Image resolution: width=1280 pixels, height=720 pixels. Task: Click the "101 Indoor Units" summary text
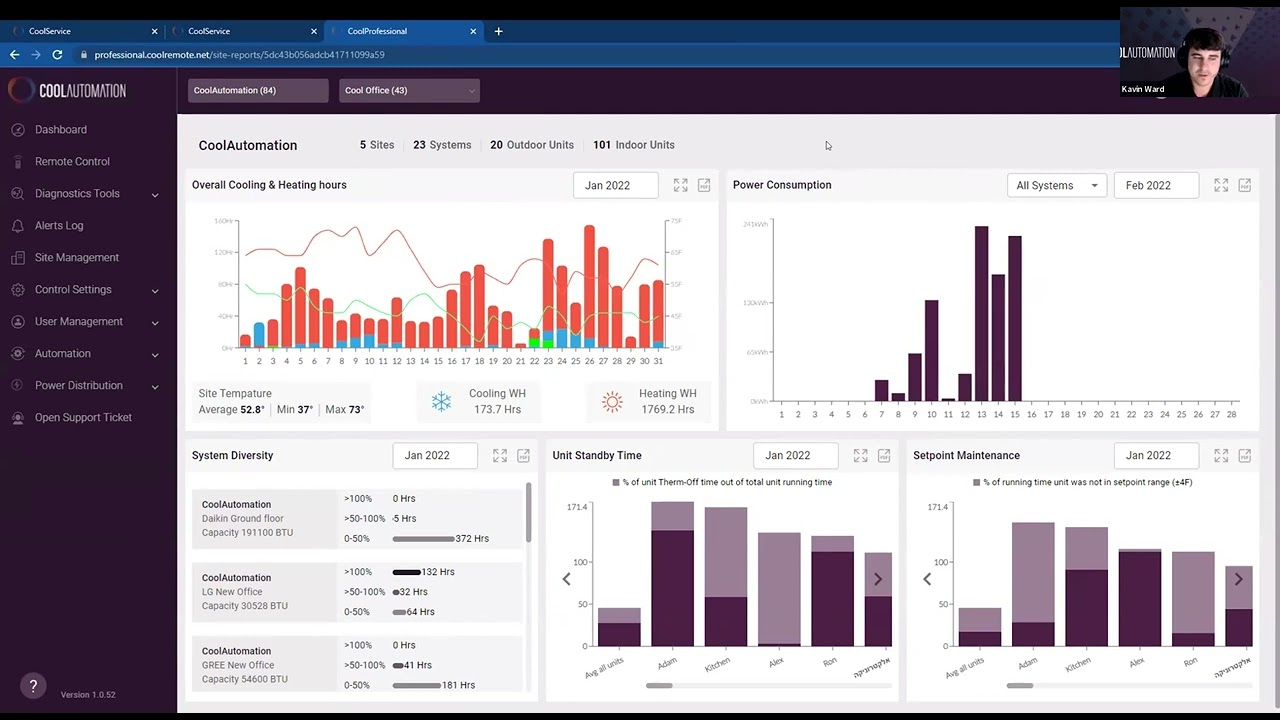[x=634, y=145]
